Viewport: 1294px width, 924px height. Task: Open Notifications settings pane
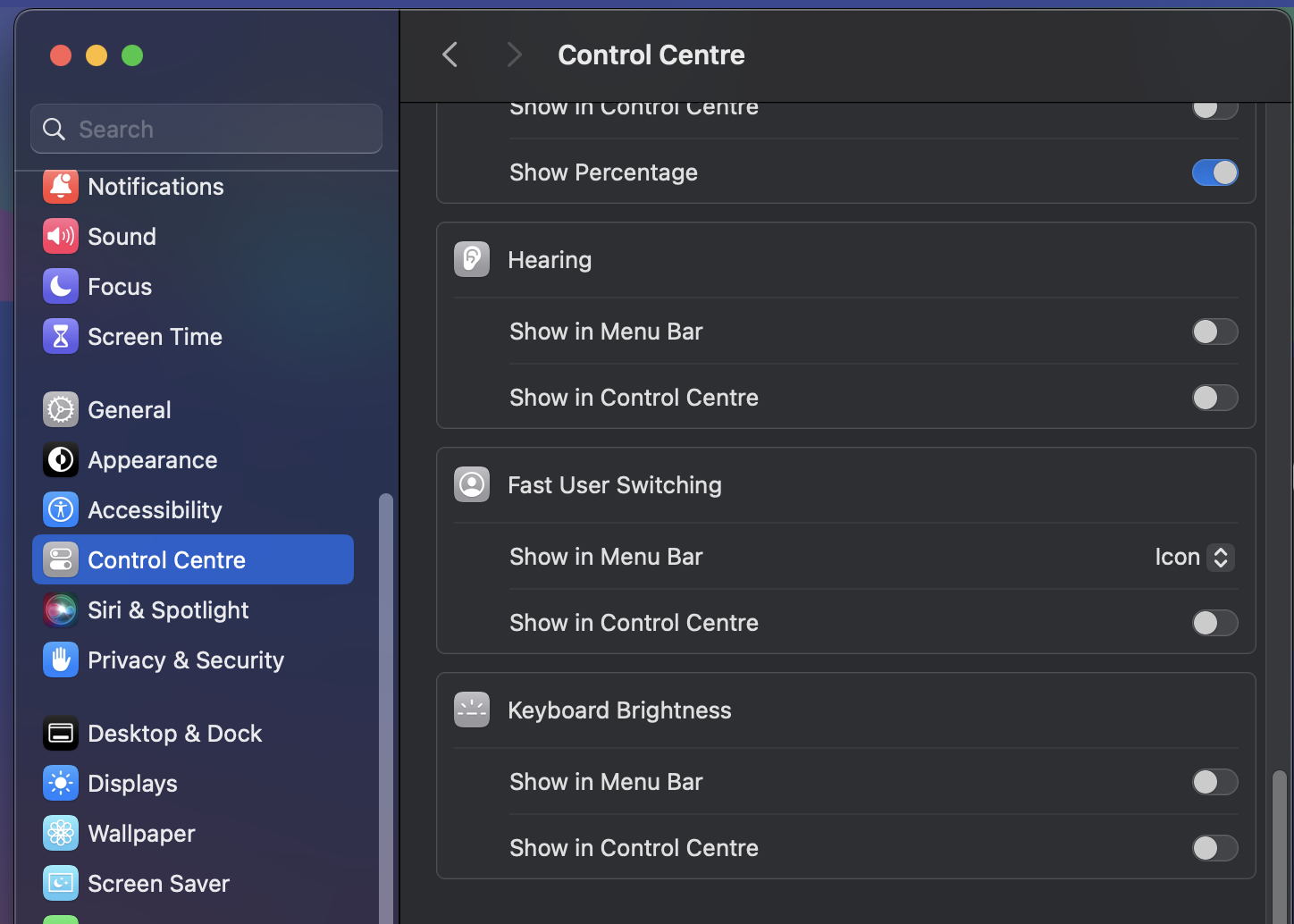pyautogui.click(x=193, y=187)
